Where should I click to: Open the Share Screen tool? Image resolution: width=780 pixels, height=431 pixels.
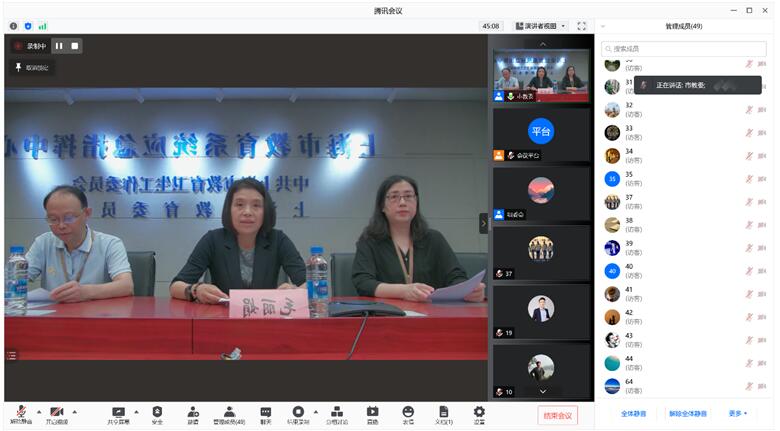pyautogui.click(x=118, y=414)
